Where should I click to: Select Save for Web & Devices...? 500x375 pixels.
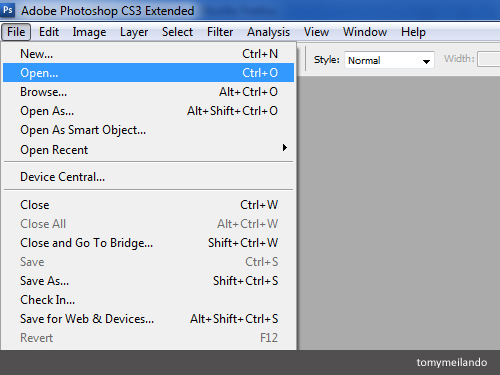[x=148, y=319]
